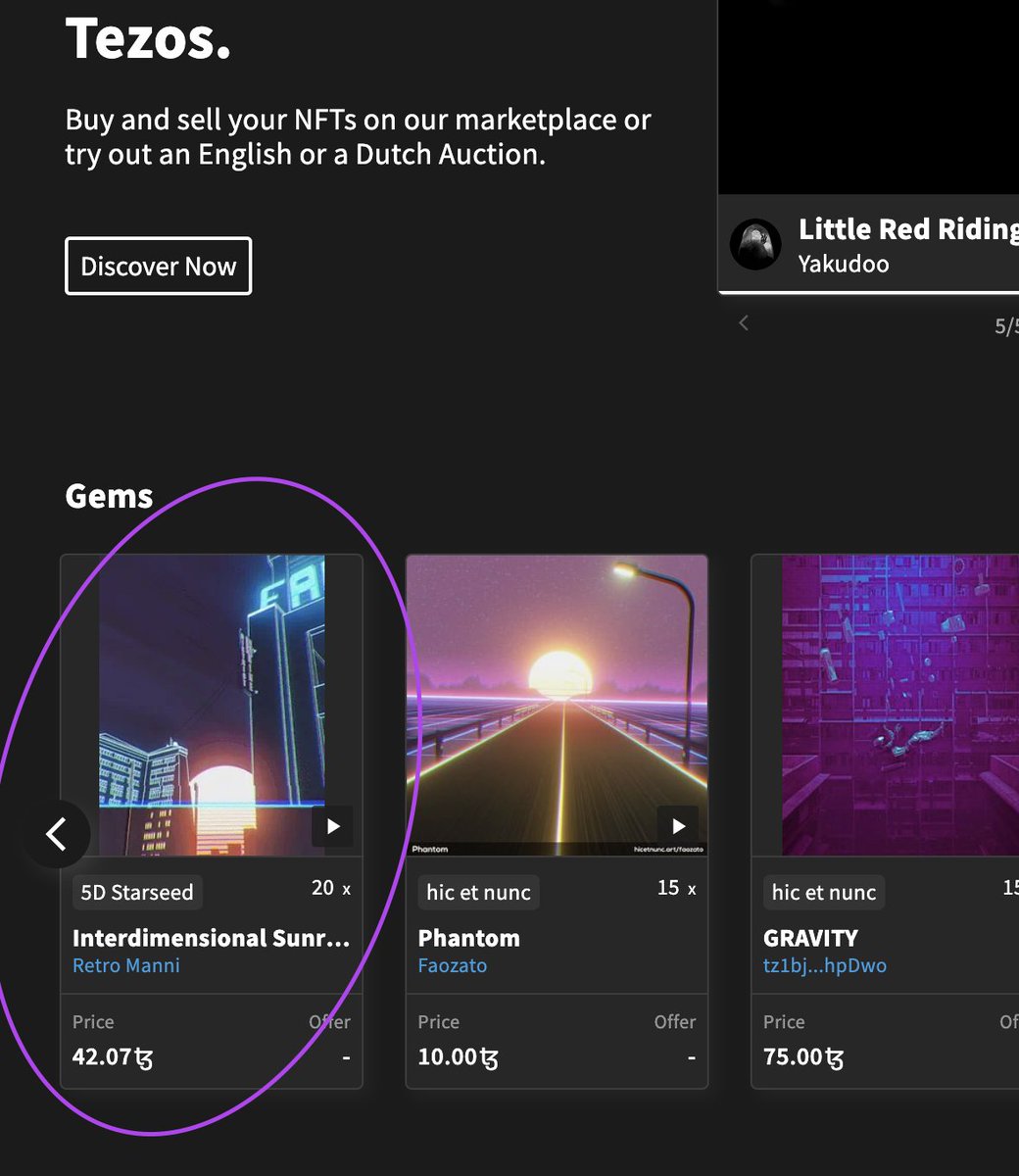Image resolution: width=1019 pixels, height=1176 pixels.
Task: Click the 75.00 tez price
Action: coord(803,1057)
